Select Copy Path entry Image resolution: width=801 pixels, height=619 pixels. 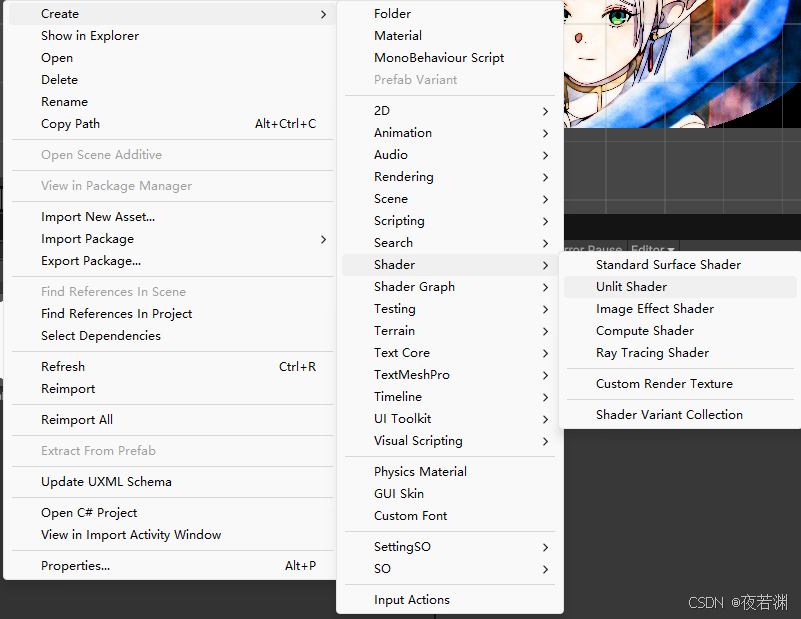172,124
